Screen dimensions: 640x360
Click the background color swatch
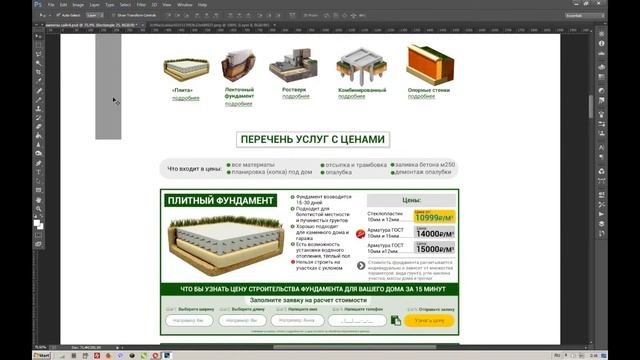(40, 226)
